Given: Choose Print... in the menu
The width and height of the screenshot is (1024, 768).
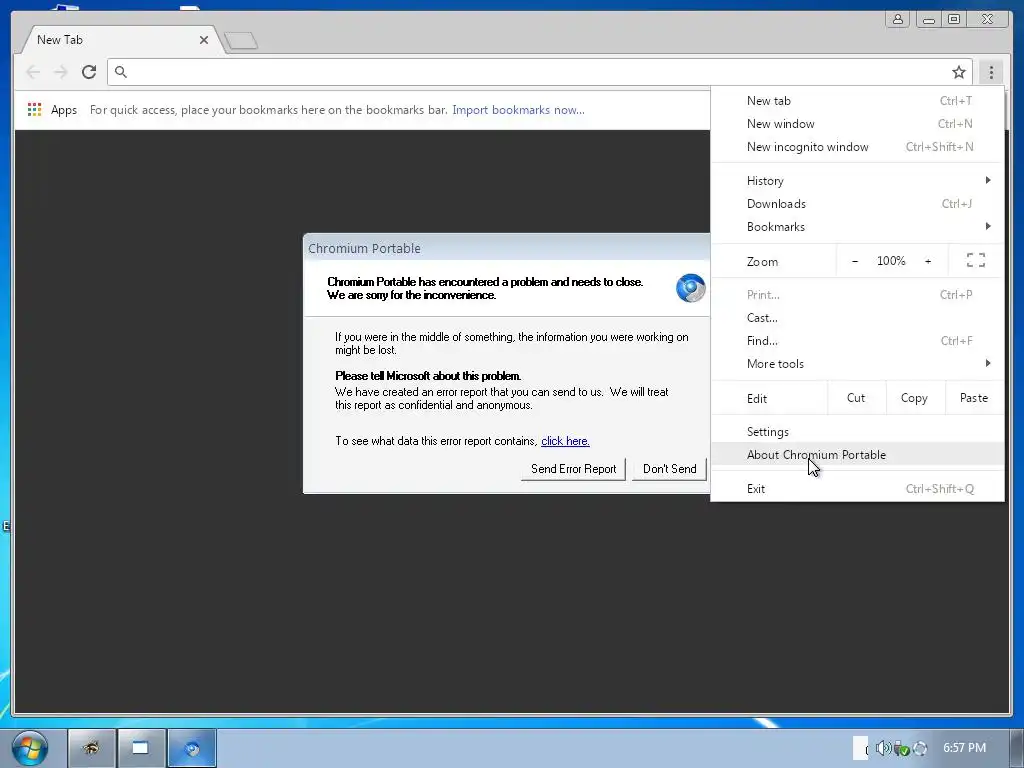Looking at the screenshot, I should (x=857, y=295).
